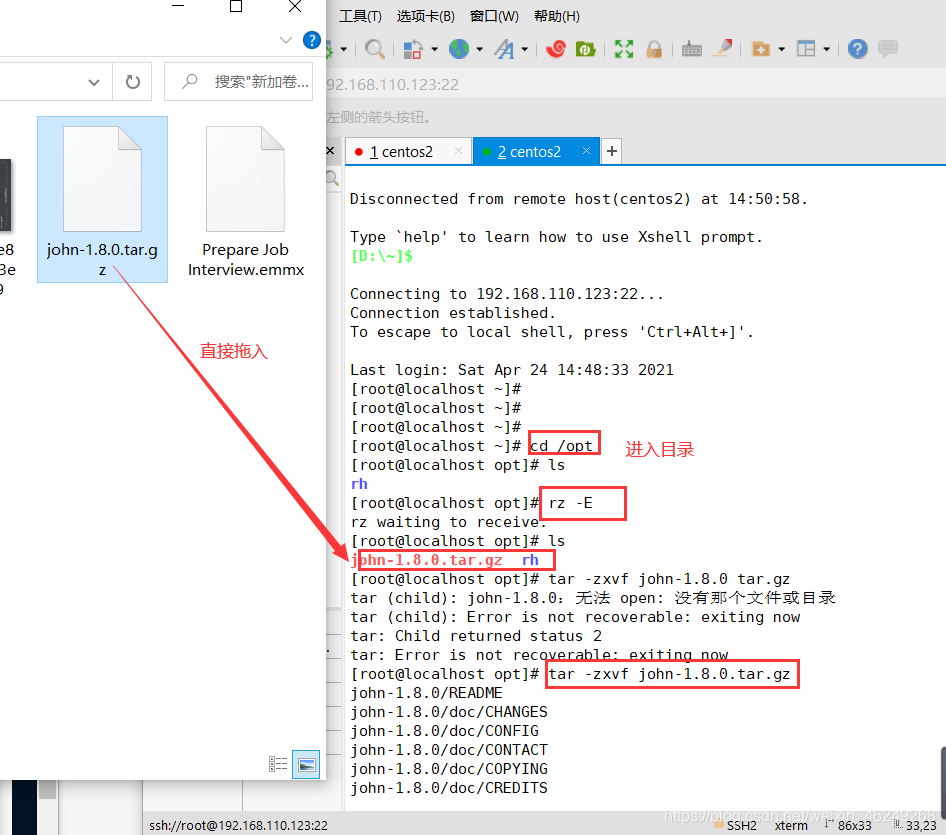Click the terminal line 'john-1.8.0/doc/COPYING'
The height and width of the screenshot is (835, 946).
tap(449, 769)
